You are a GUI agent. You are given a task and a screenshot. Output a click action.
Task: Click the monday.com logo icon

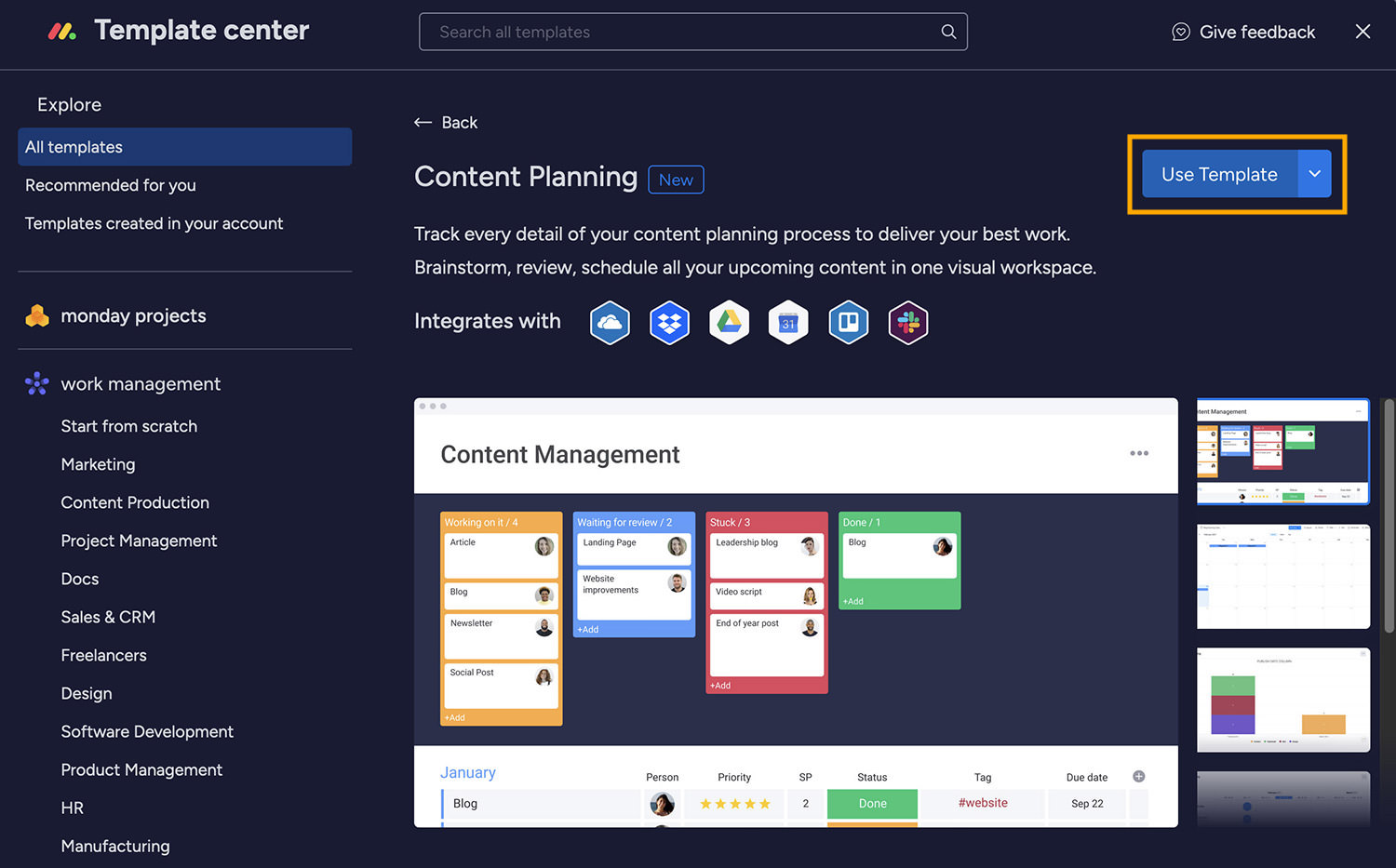[61, 32]
